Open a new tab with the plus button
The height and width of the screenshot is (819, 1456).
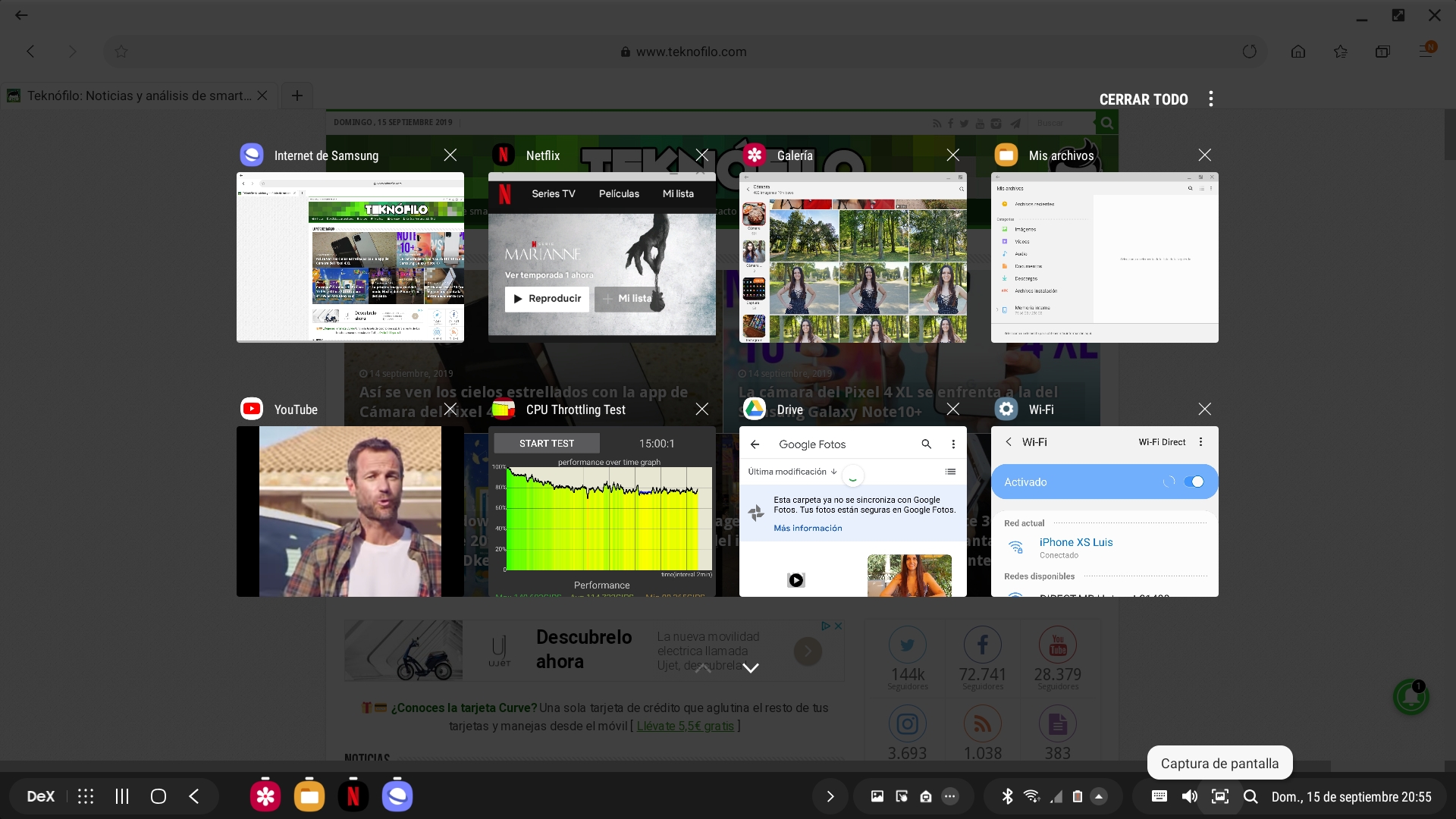pyautogui.click(x=297, y=96)
